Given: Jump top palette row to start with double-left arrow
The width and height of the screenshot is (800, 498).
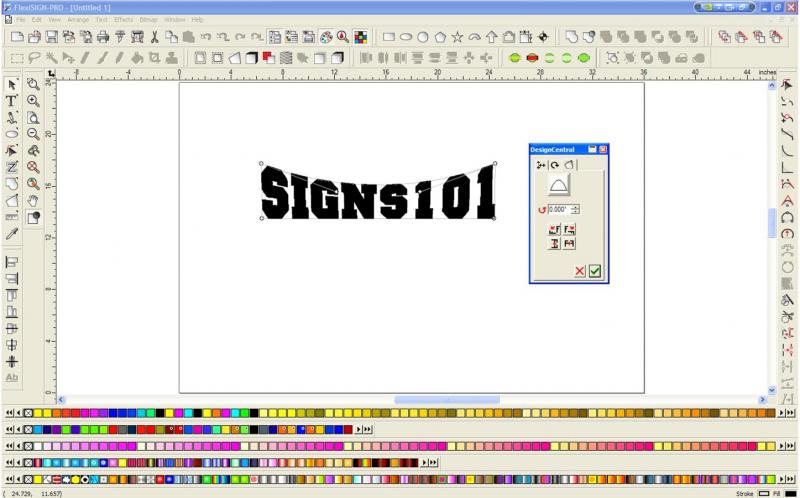Looking at the screenshot, I should tap(9, 413).
